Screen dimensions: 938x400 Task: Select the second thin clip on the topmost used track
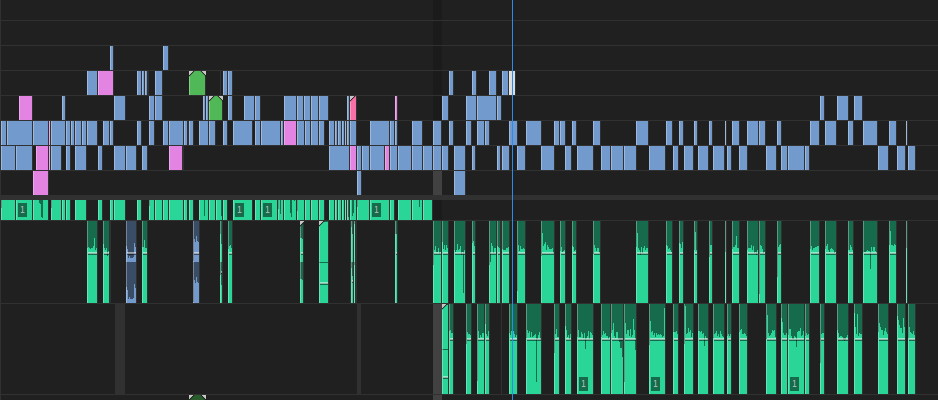(x=166, y=58)
